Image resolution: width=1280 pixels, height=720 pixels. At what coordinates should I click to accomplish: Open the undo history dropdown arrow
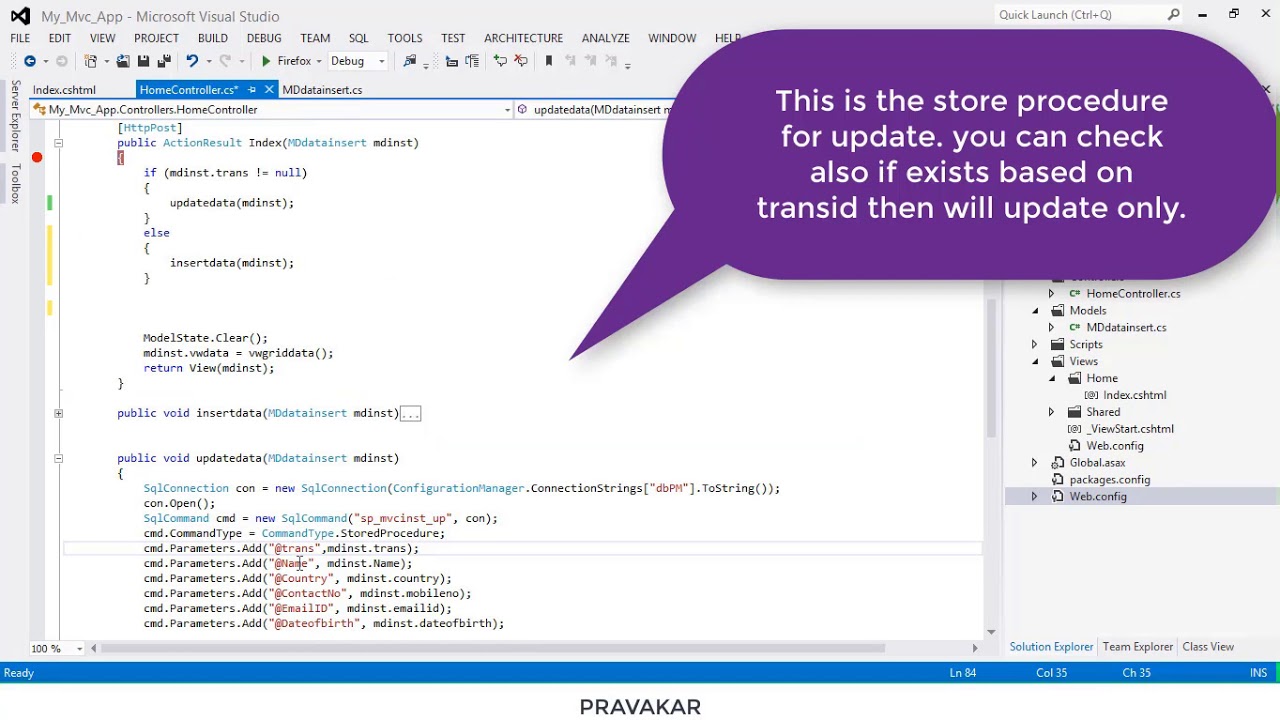[207, 61]
